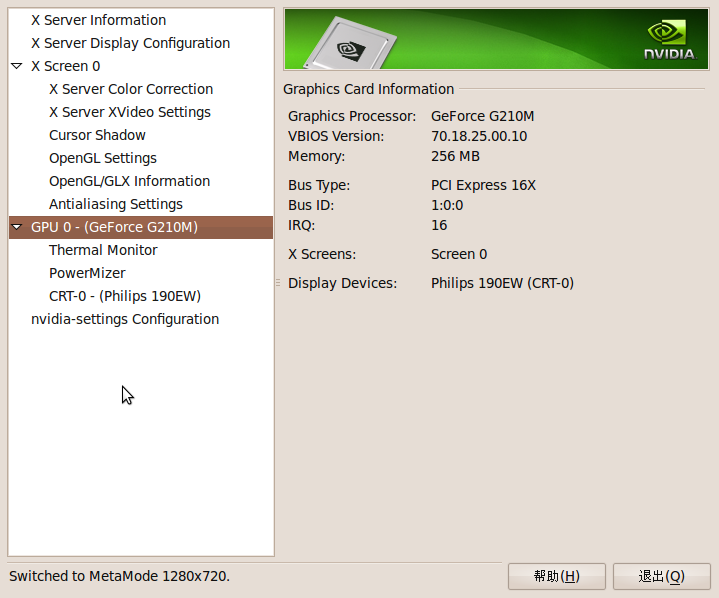Viewport: 719px width, 598px height.
Task: Click the IRQ: label
Action: [x=301, y=225]
